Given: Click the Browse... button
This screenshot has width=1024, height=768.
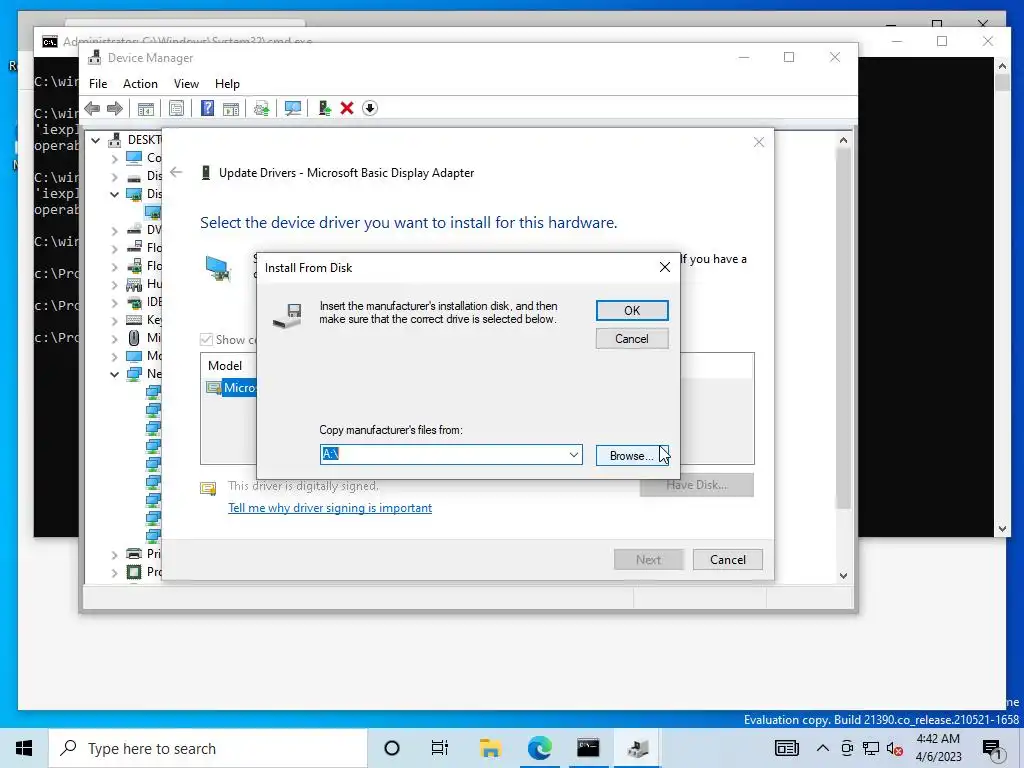Looking at the screenshot, I should tap(632, 456).
